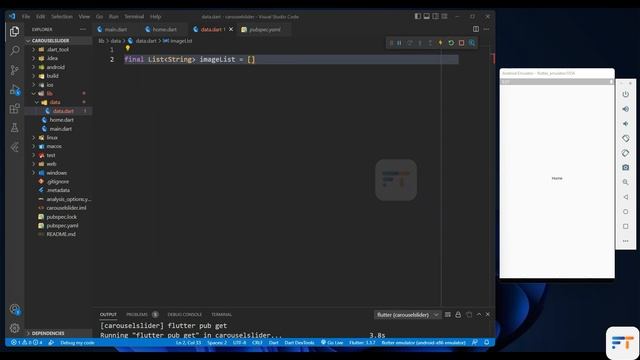Open emulator extended controls ellipsis
640x360 pixels.
626,241
